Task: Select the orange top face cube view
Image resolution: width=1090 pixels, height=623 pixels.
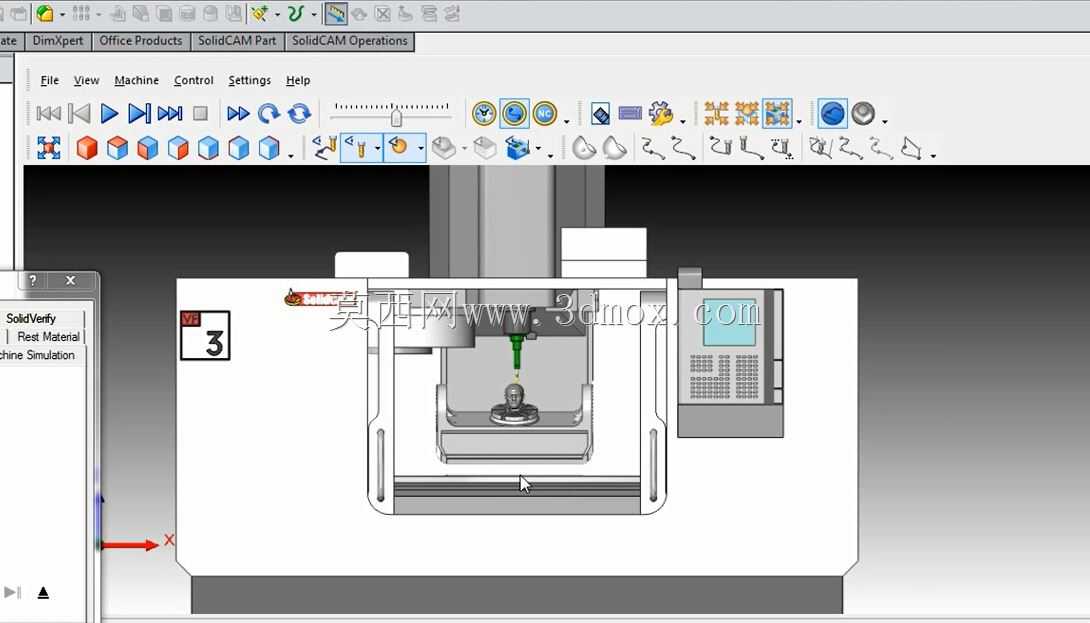Action: point(117,148)
